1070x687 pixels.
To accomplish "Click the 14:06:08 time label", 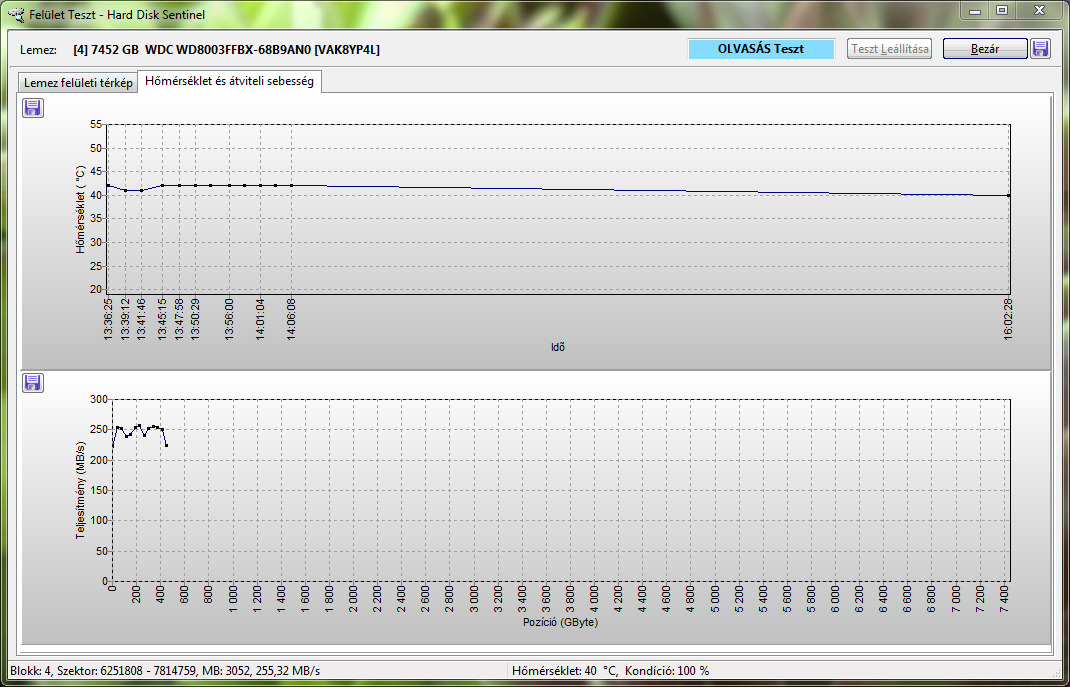I will [x=291, y=318].
